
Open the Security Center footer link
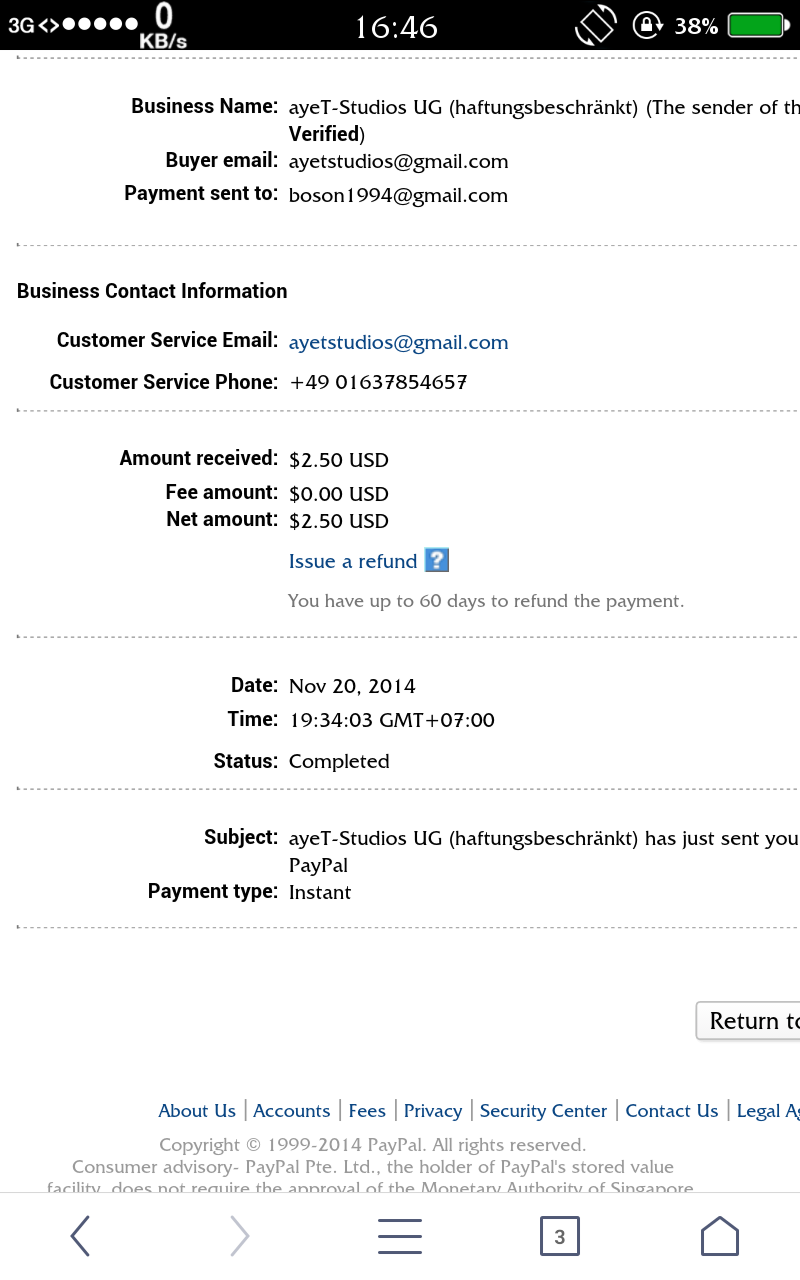coord(543,1111)
